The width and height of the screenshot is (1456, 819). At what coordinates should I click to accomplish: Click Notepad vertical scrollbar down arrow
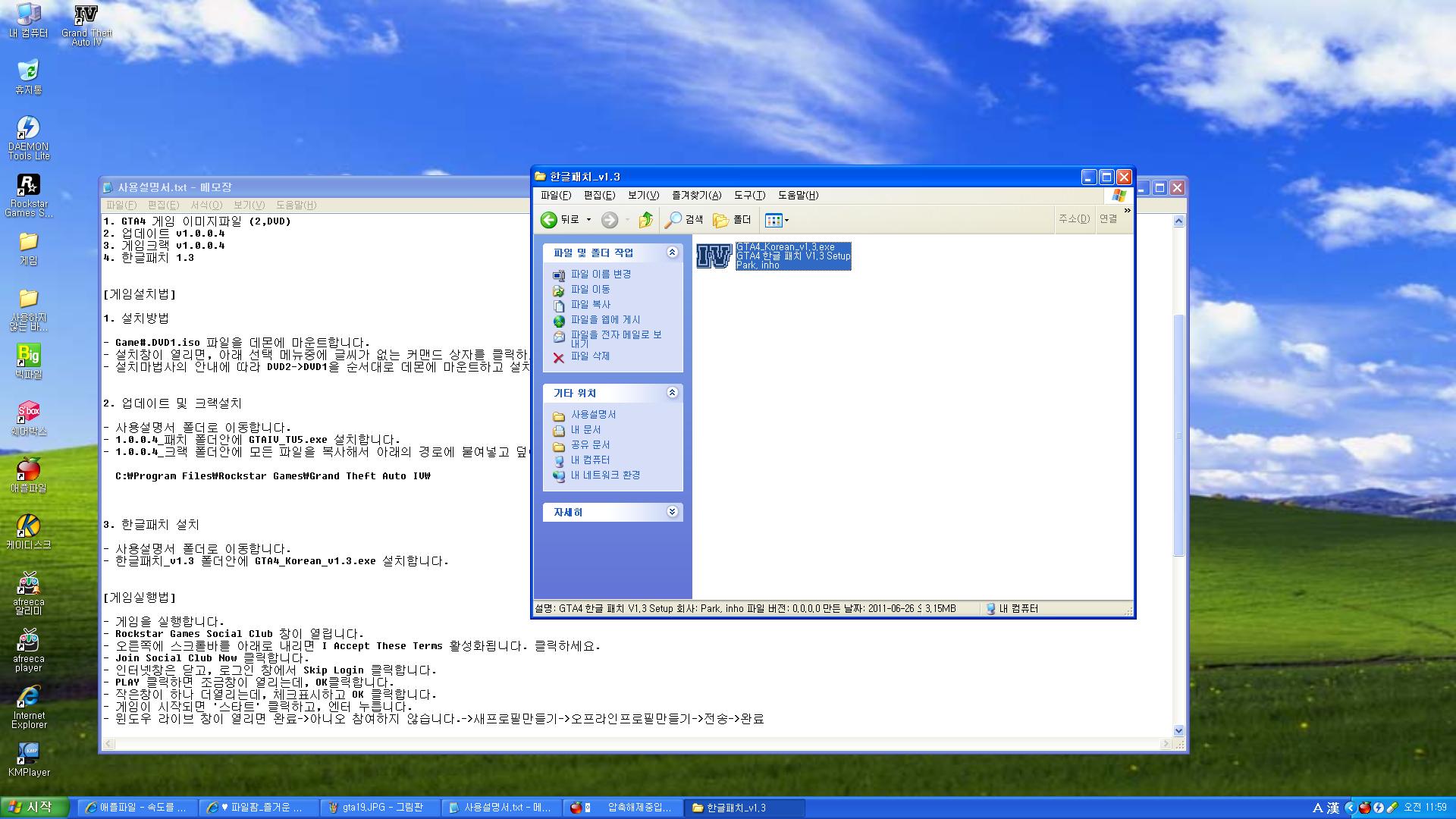1178,731
